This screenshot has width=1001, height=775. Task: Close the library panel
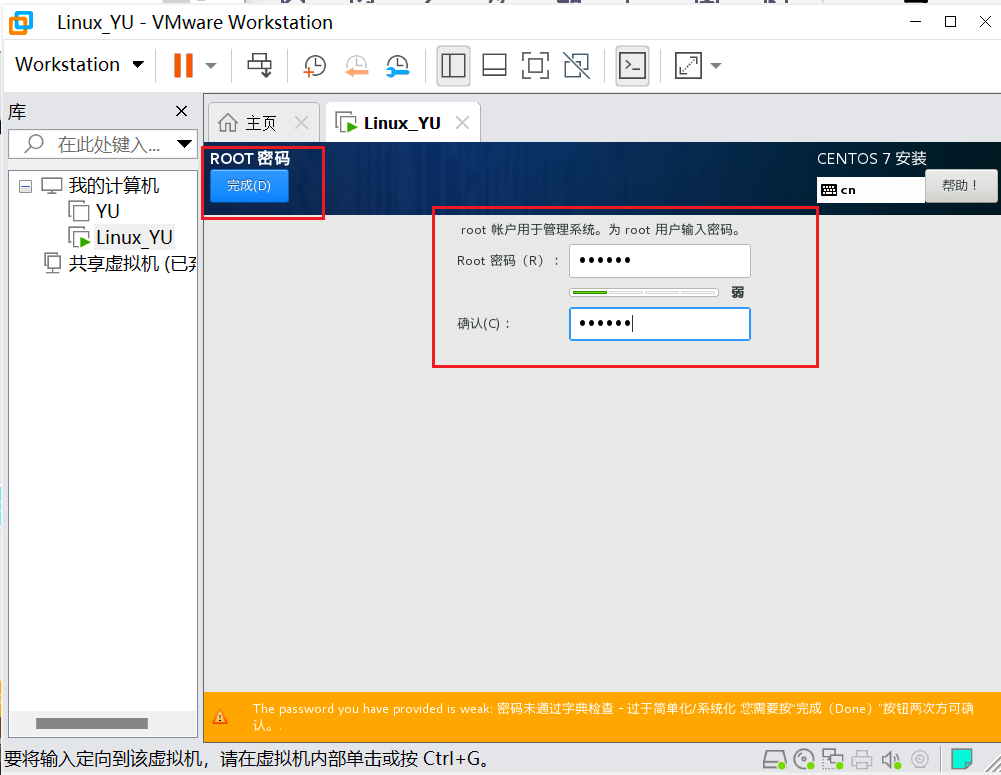[181, 111]
